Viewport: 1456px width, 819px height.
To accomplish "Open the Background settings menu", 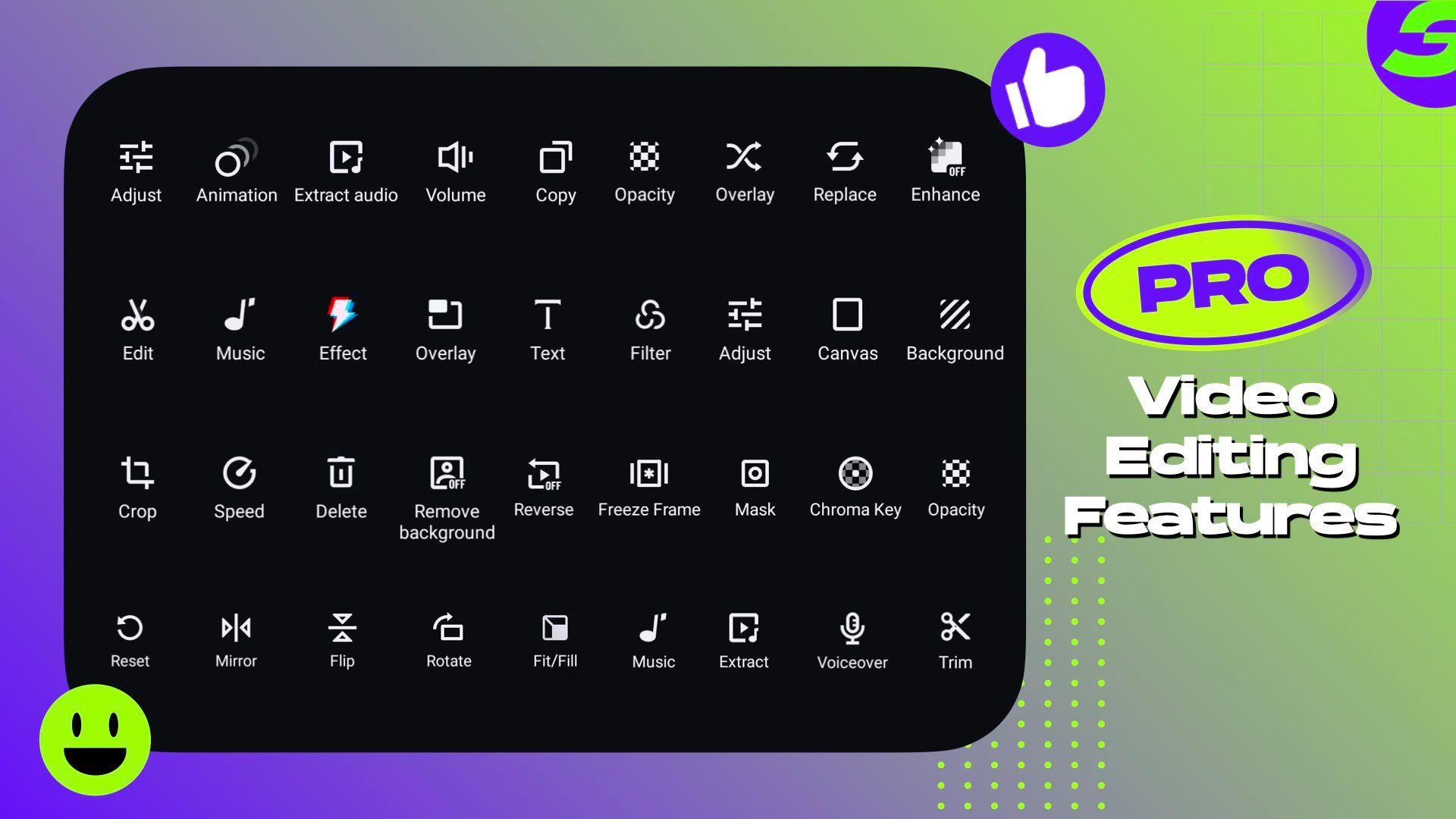I will [x=955, y=329].
